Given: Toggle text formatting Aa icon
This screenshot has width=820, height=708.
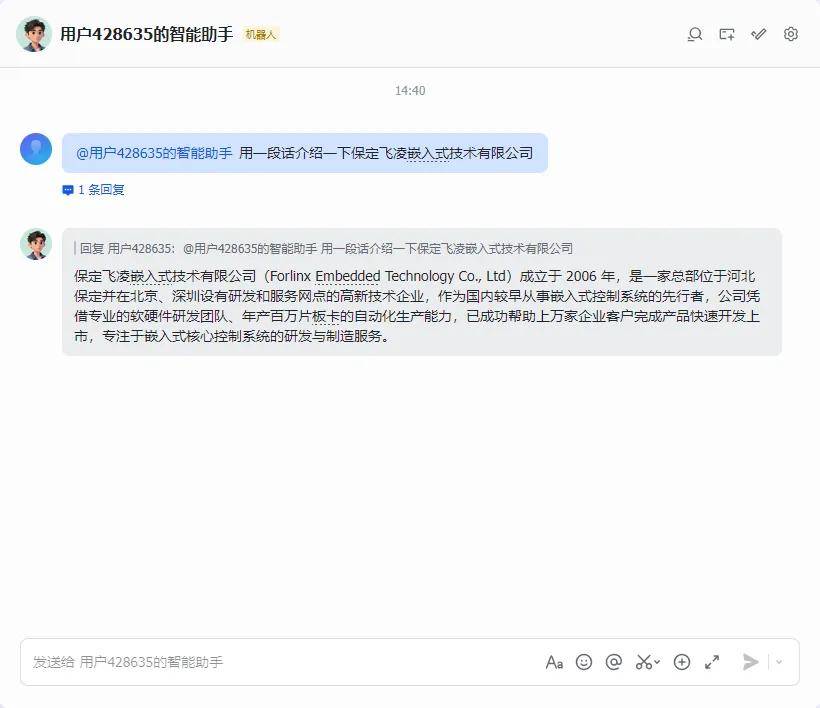Looking at the screenshot, I should tap(554, 662).
